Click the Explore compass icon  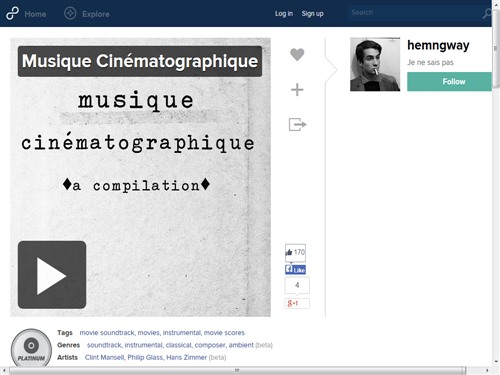[70, 14]
